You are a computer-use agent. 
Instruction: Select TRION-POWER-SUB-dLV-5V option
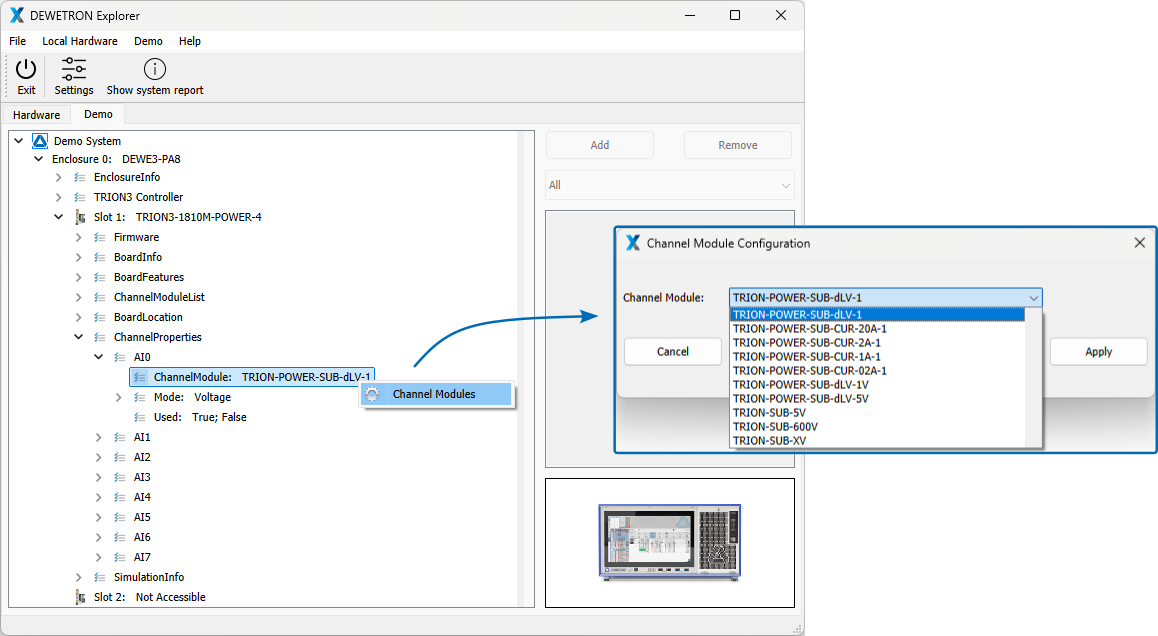(878, 399)
